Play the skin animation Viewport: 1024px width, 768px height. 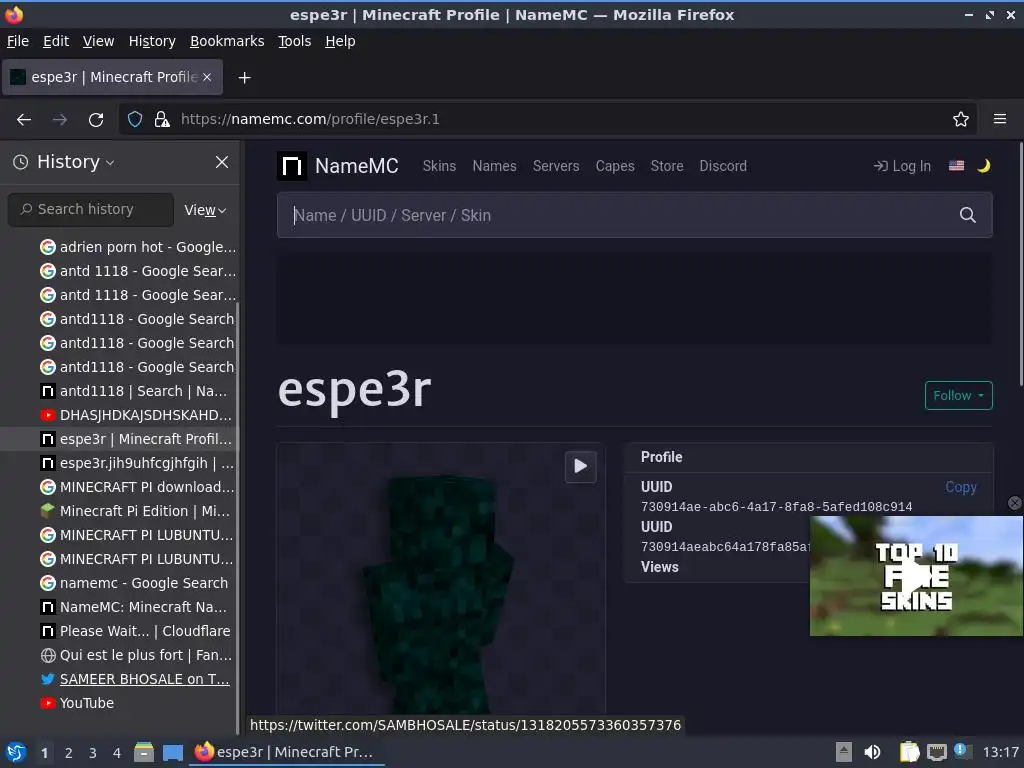(x=581, y=466)
